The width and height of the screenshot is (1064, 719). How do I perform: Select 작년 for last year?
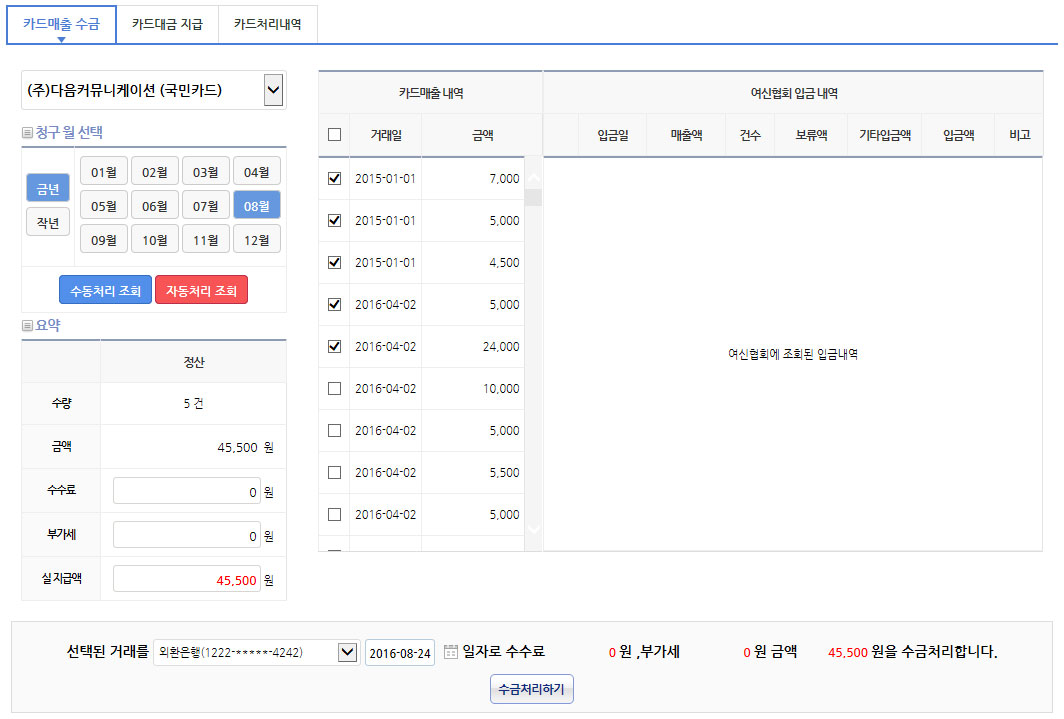[x=48, y=222]
